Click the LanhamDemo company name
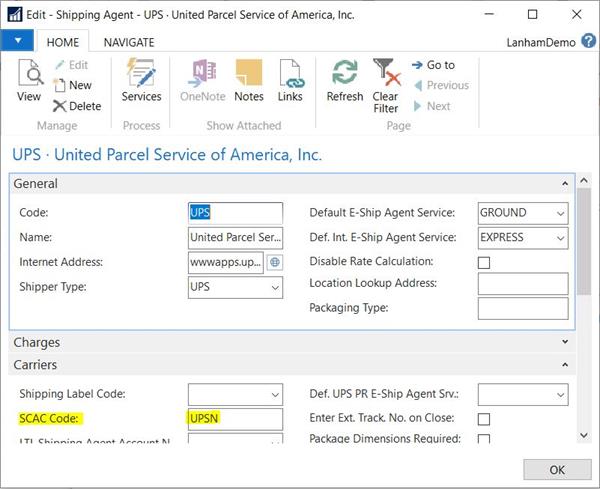600x489 pixels. (541, 42)
